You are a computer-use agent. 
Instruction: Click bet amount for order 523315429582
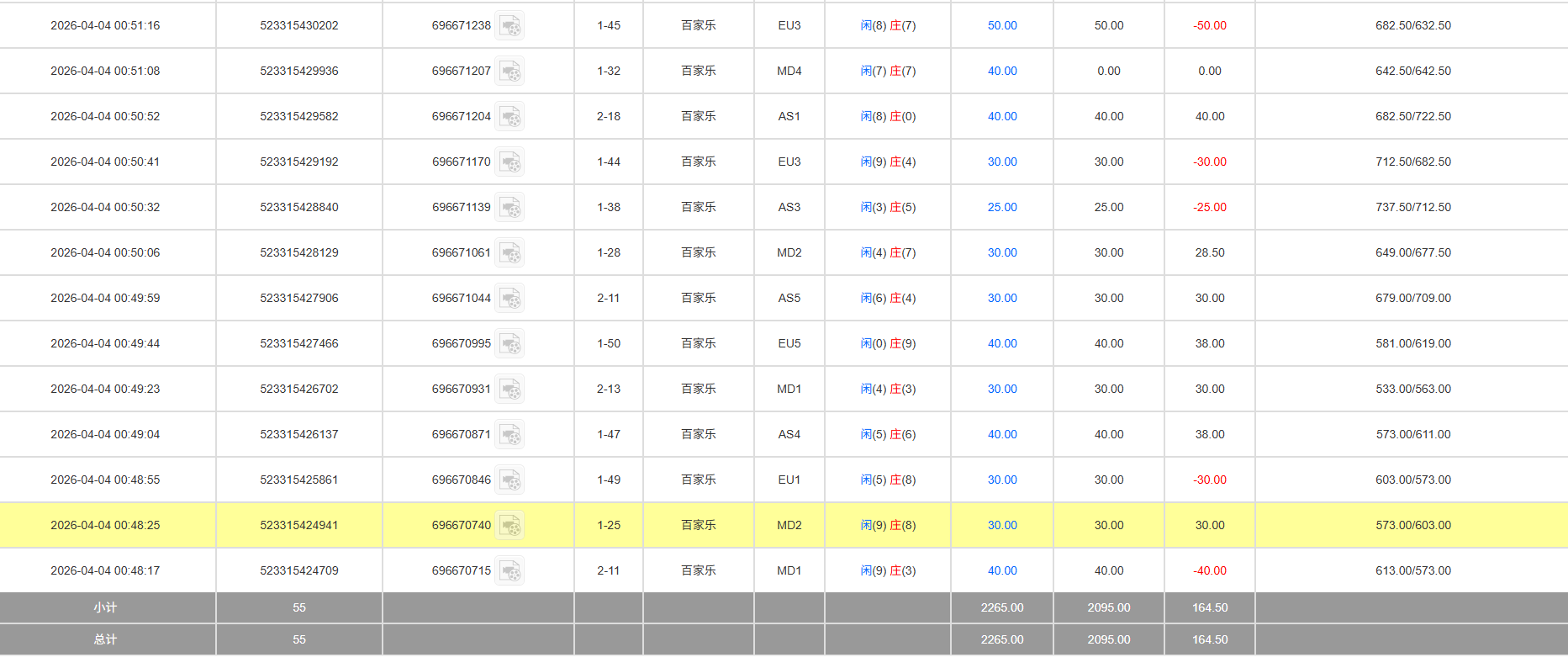[x=1001, y=117]
